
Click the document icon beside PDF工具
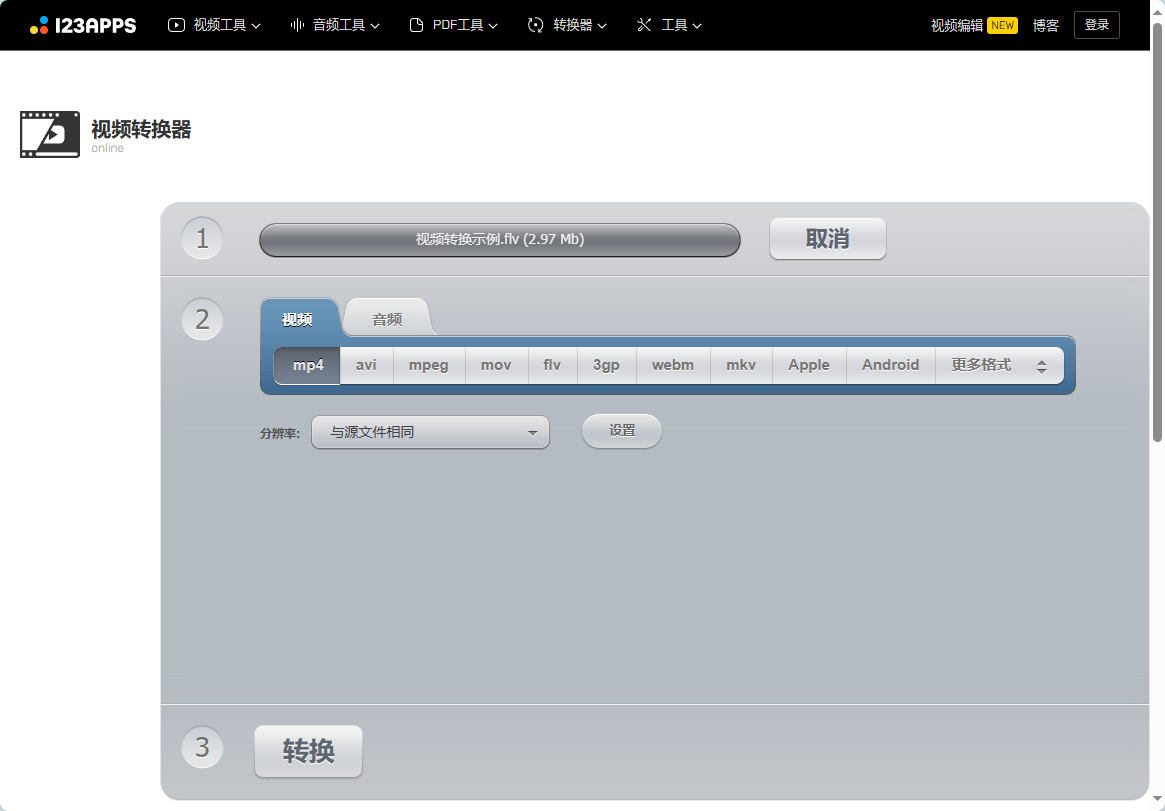415,24
